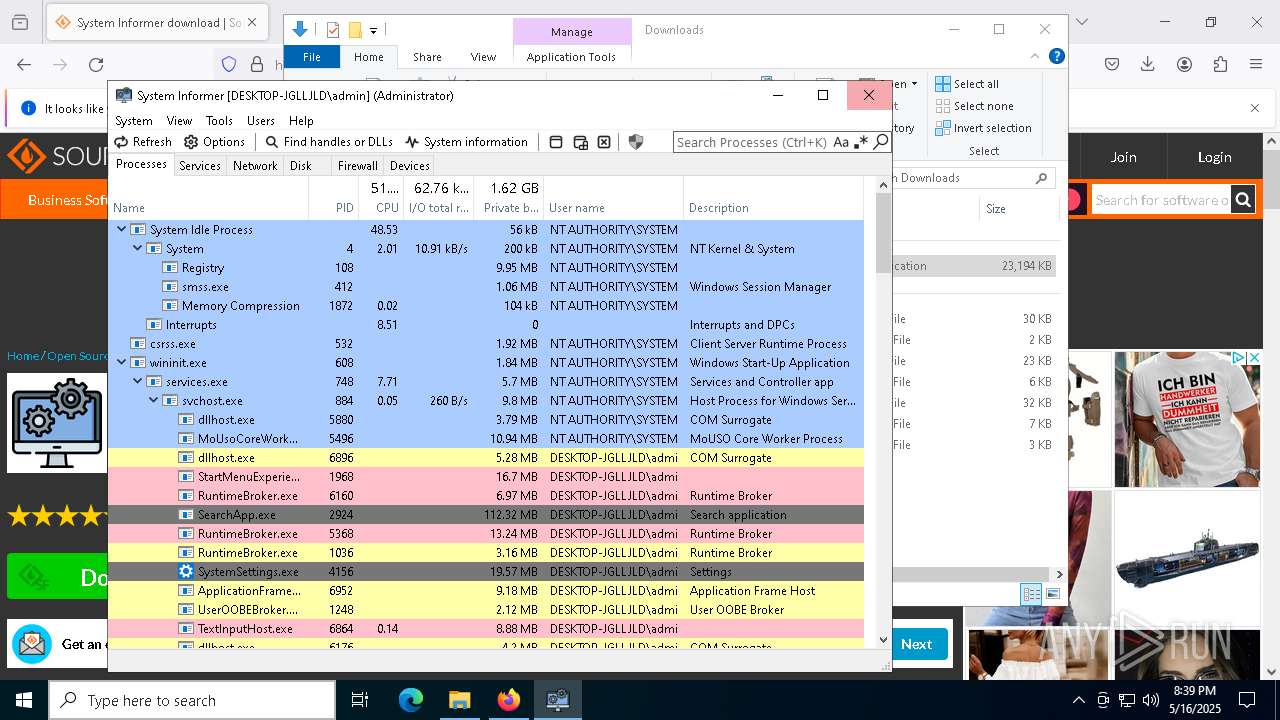The image size is (1280, 720).
Task: Reload the page in Firefox
Action: coord(96,64)
